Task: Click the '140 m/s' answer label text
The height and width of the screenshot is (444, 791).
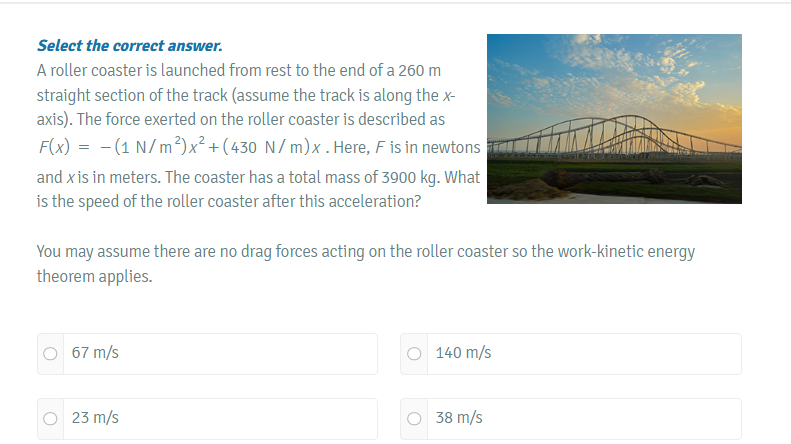Action: 463,353
